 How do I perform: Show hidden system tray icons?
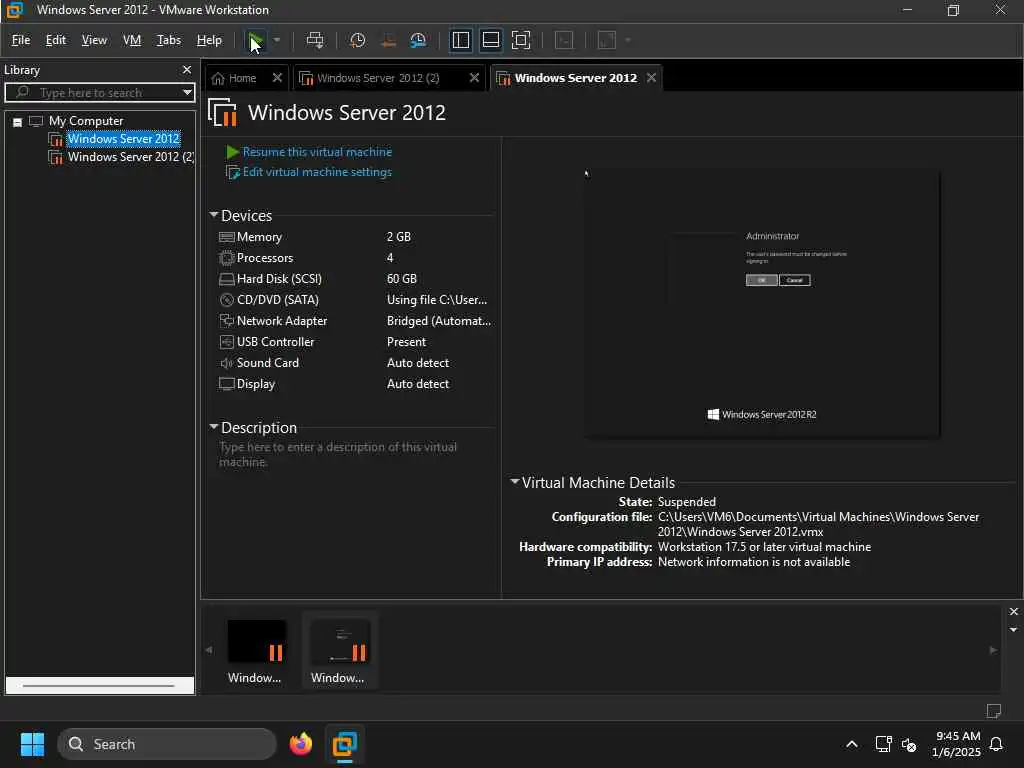(x=852, y=744)
